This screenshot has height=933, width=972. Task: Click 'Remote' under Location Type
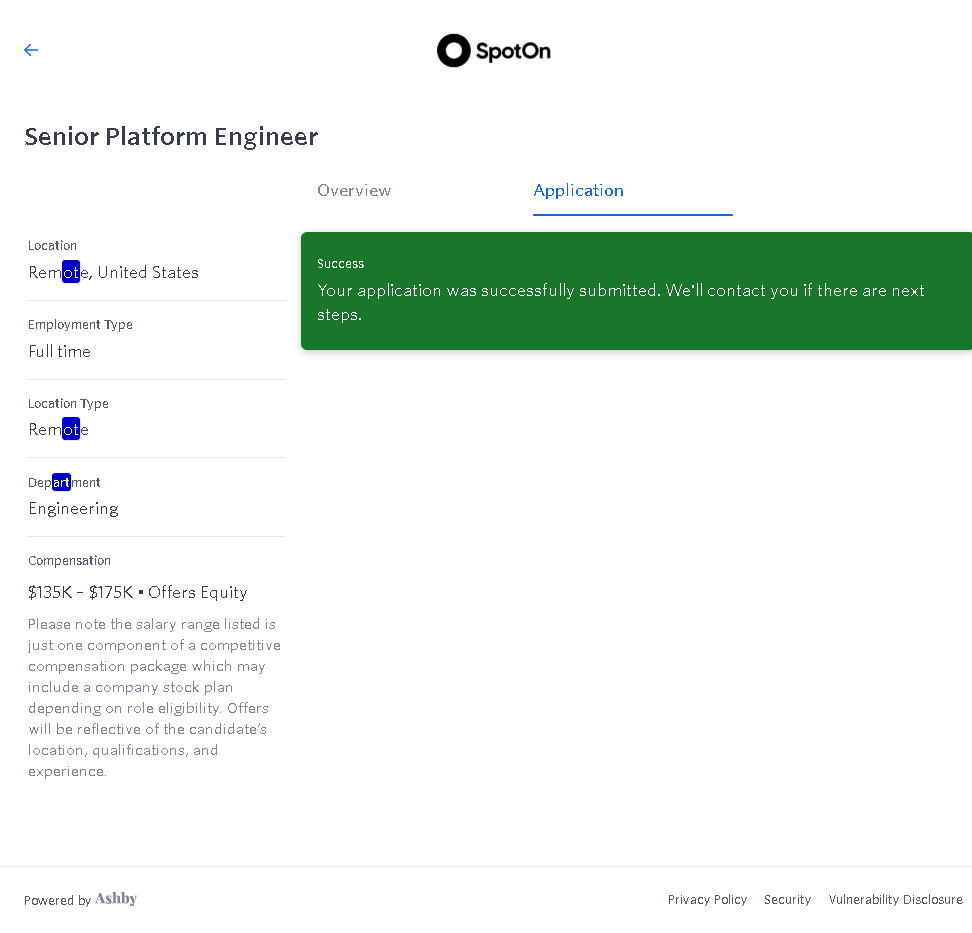pos(58,430)
